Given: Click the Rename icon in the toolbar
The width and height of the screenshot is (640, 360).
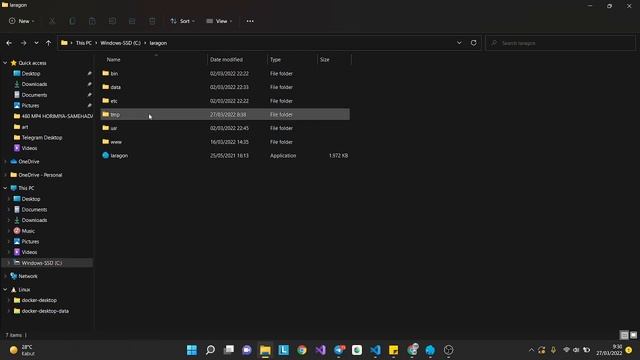Looking at the screenshot, I should (112, 21).
